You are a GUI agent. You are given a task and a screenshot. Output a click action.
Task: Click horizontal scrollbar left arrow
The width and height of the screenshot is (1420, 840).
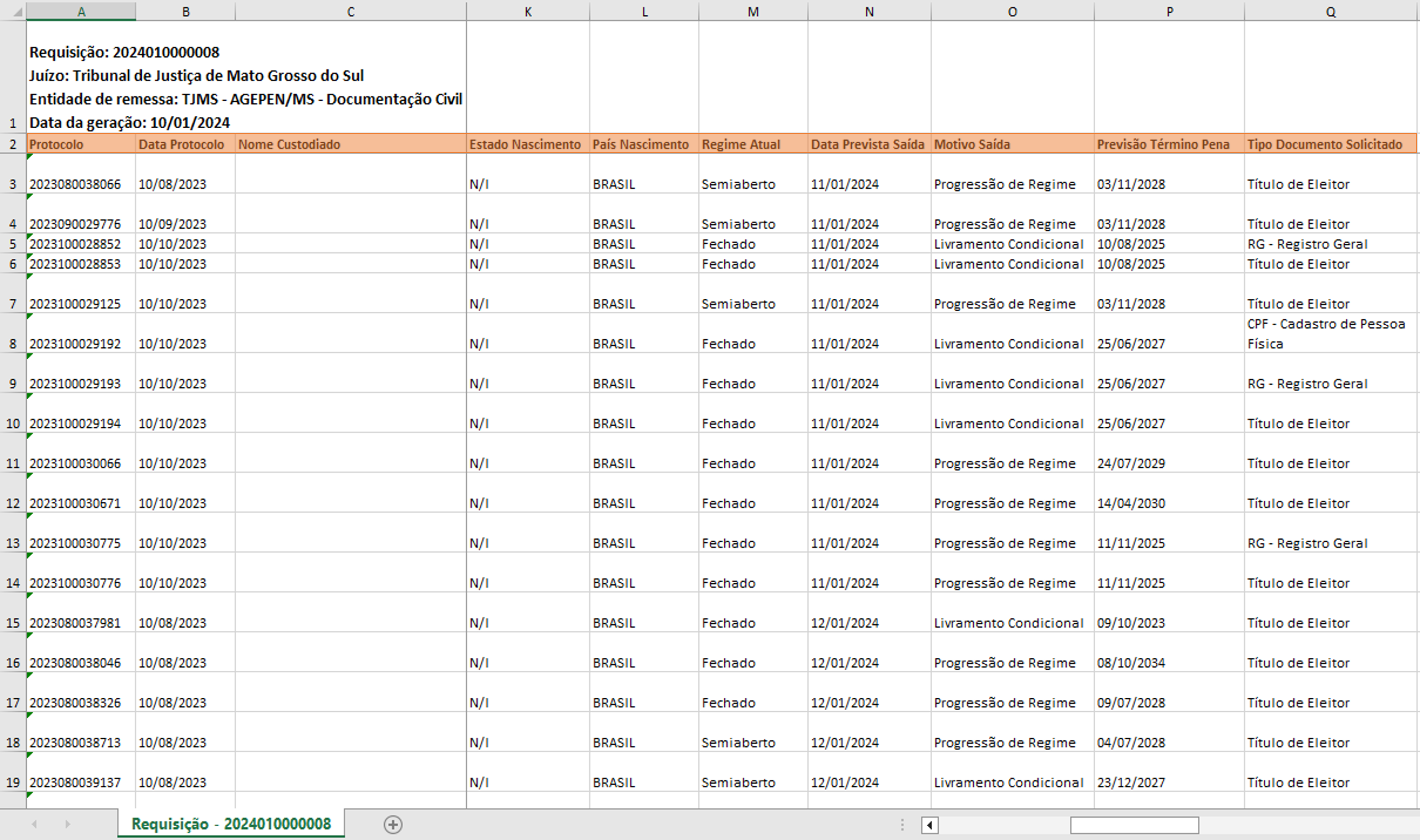coord(929,825)
